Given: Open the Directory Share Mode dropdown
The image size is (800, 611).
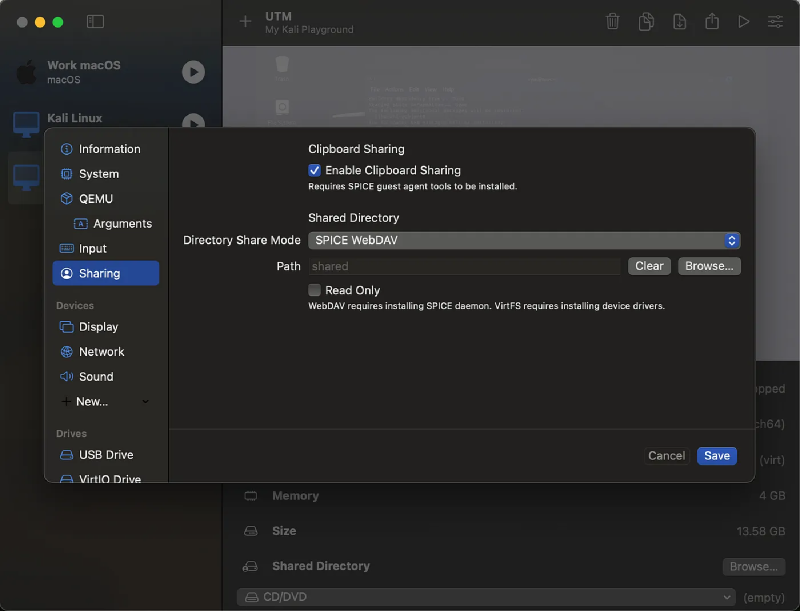Looking at the screenshot, I should click(524, 240).
